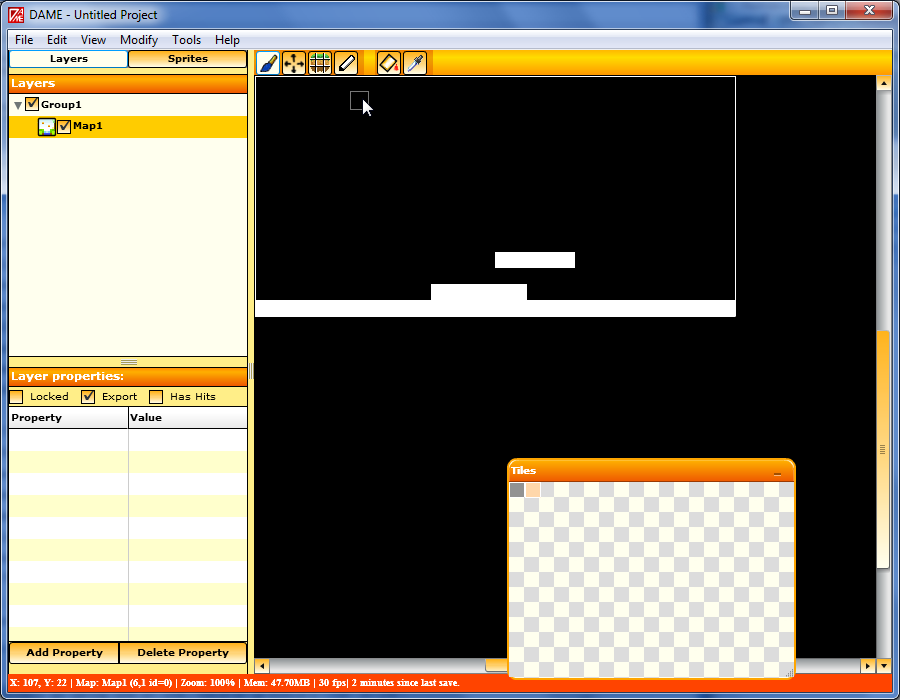Open the Tools menu

(187, 40)
